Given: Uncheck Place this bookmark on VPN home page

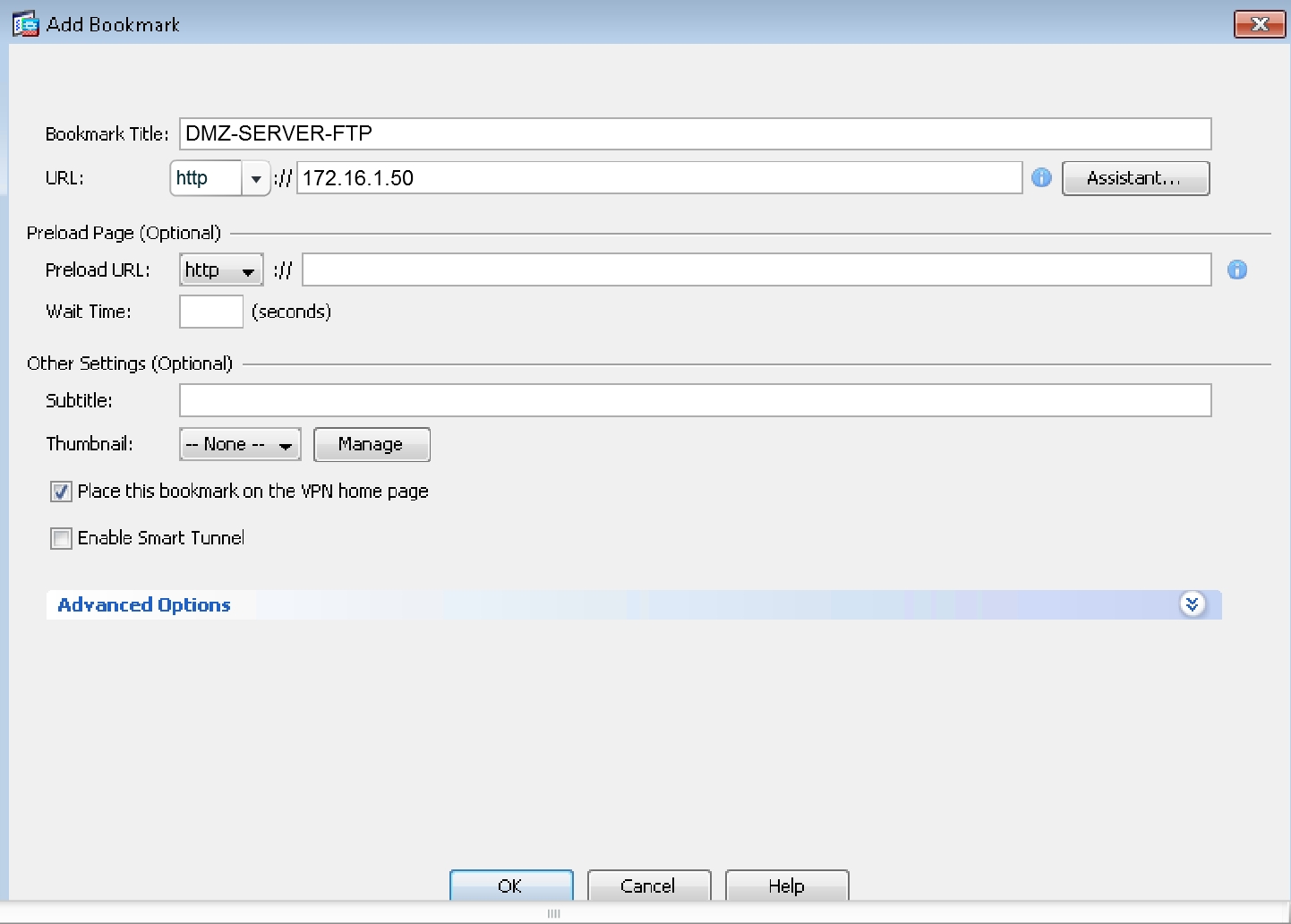Looking at the screenshot, I should 61,492.
